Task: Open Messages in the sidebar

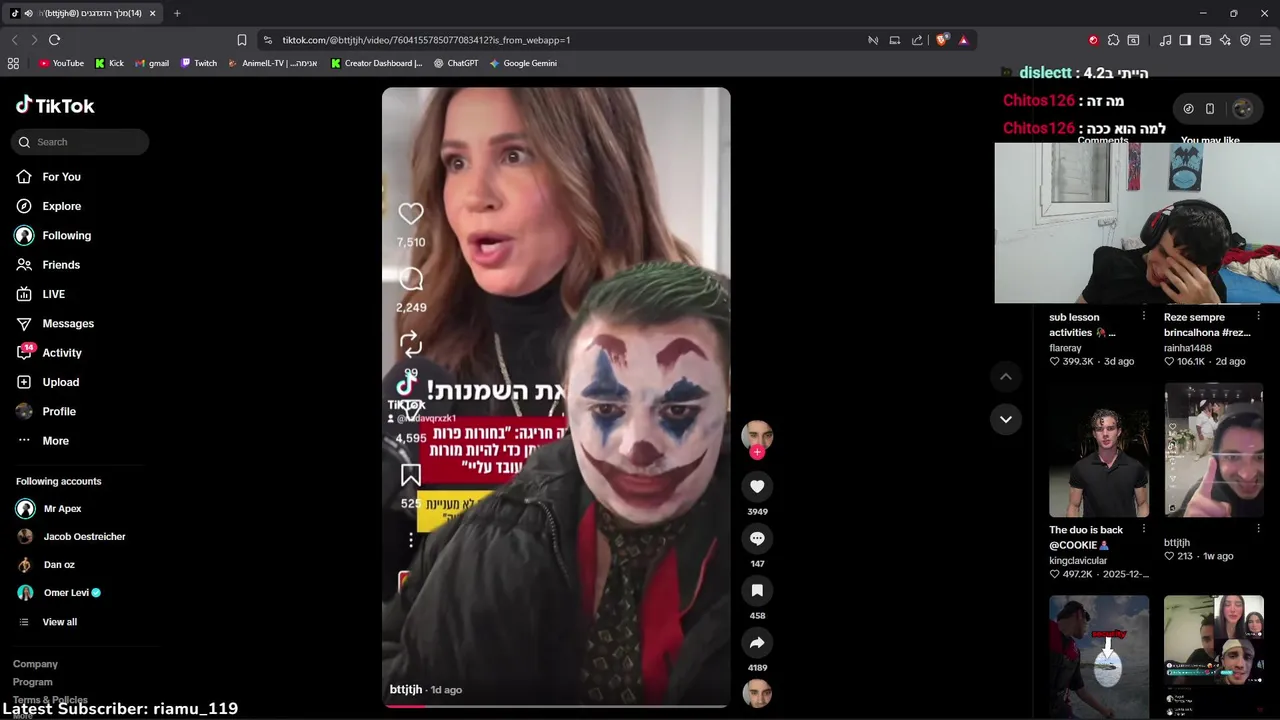Action: (68, 324)
